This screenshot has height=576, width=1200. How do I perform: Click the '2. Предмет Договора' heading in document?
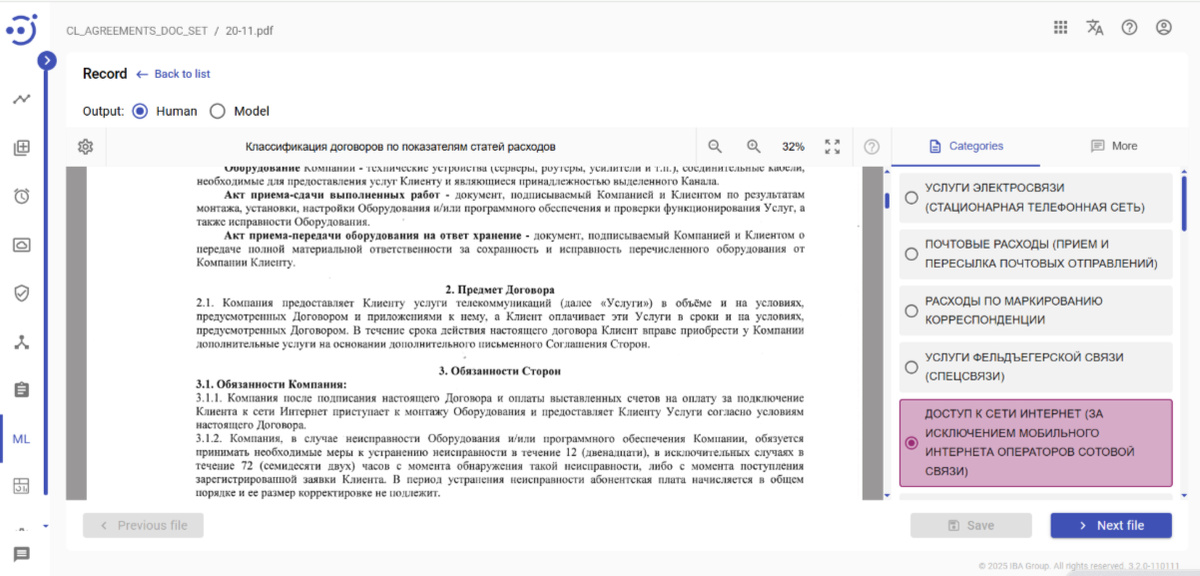click(500, 290)
